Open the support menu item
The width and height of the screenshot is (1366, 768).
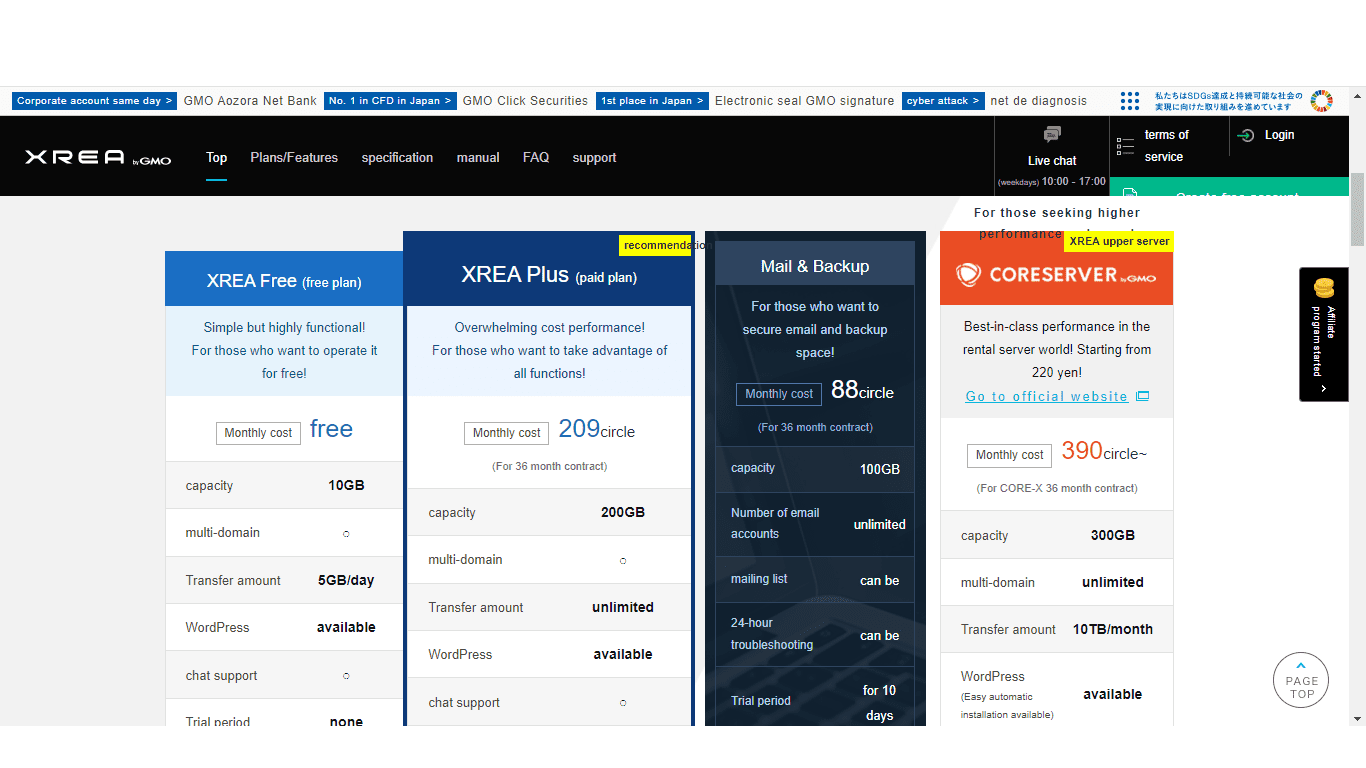tap(594, 158)
